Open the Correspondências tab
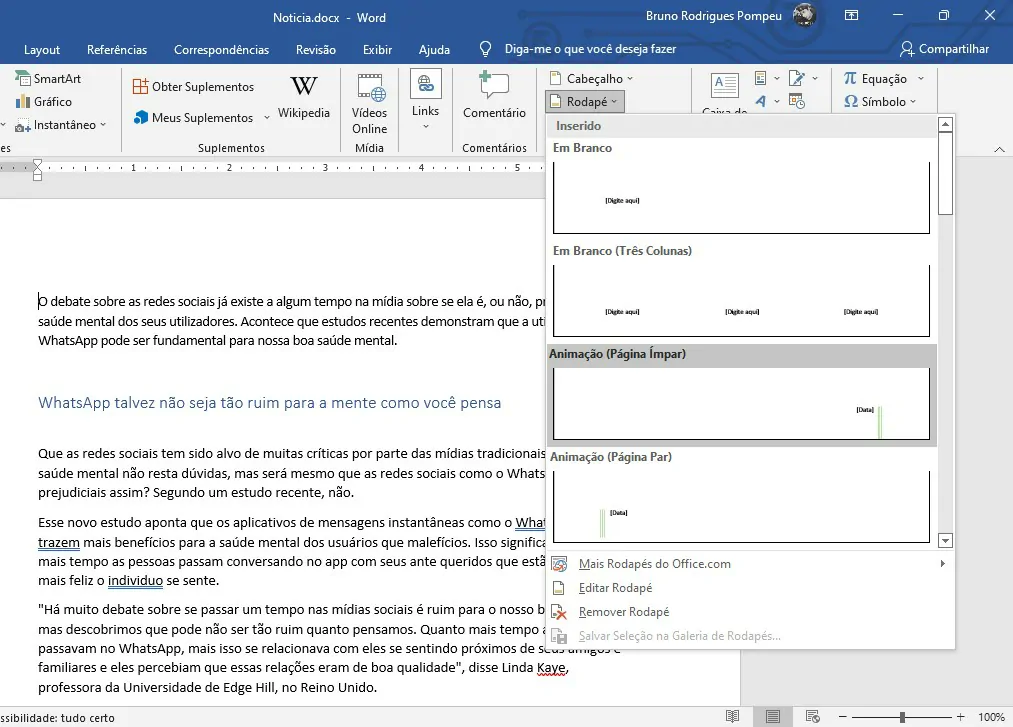This screenshot has height=727, width=1013. click(x=222, y=50)
